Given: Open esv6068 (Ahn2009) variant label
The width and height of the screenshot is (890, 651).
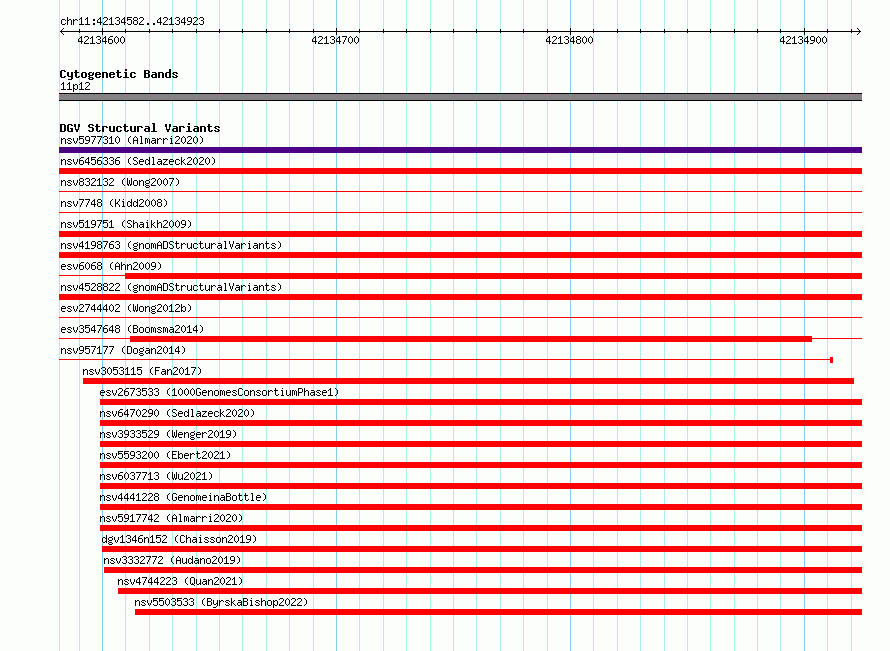Looking at the screenshot, I should click(x=111, y=266).
